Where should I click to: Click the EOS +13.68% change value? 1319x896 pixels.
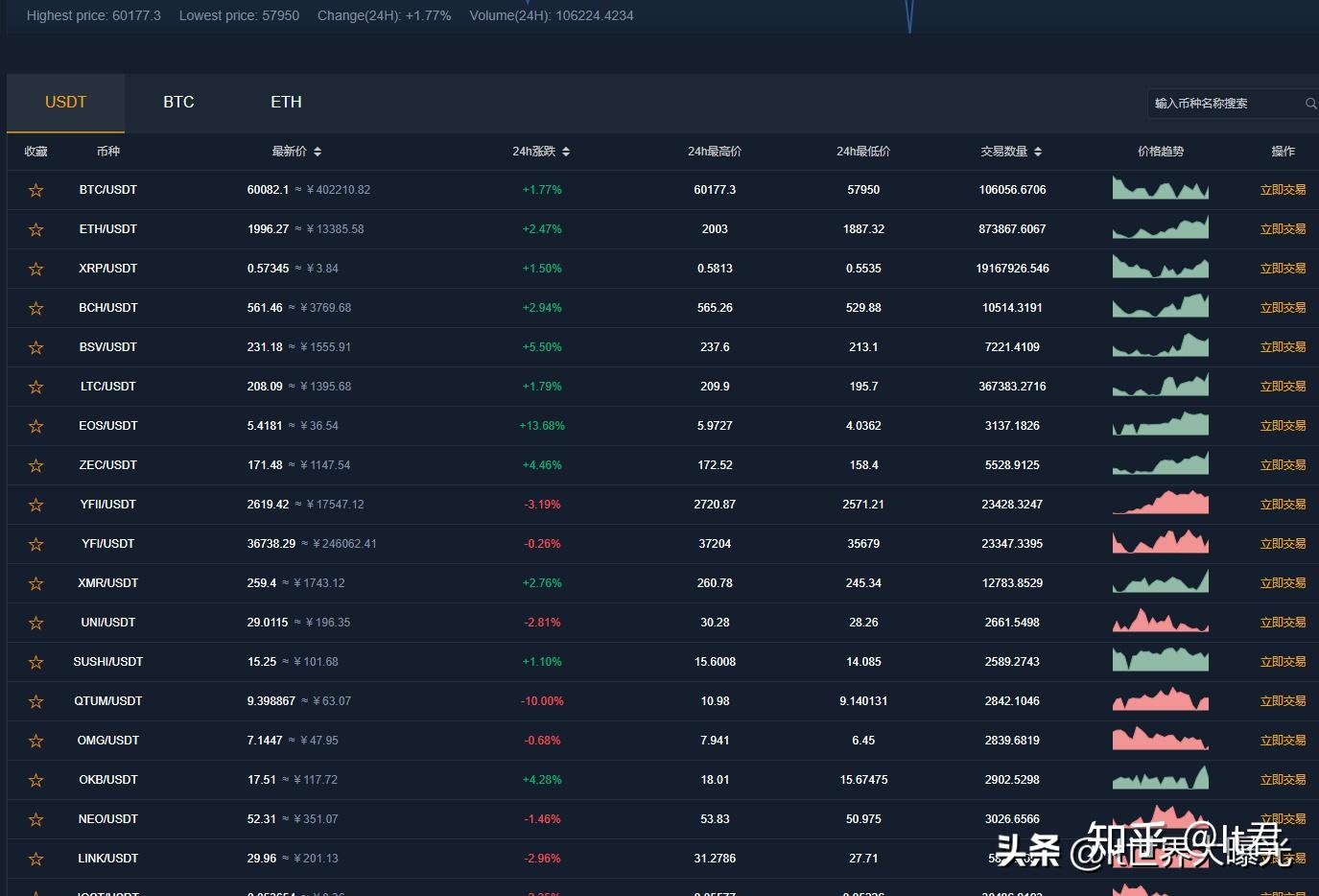point(542,426)
